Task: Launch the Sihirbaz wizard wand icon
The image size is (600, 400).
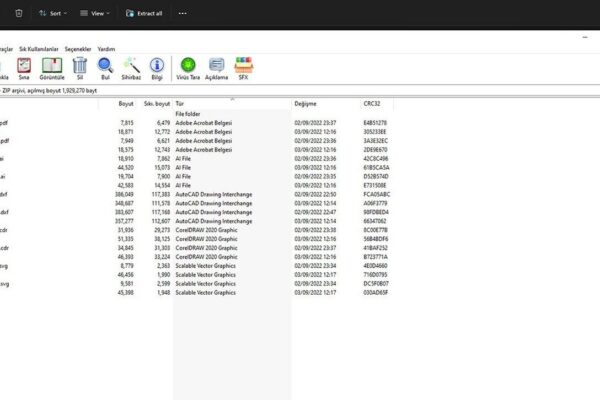Action: coord(130,68)
